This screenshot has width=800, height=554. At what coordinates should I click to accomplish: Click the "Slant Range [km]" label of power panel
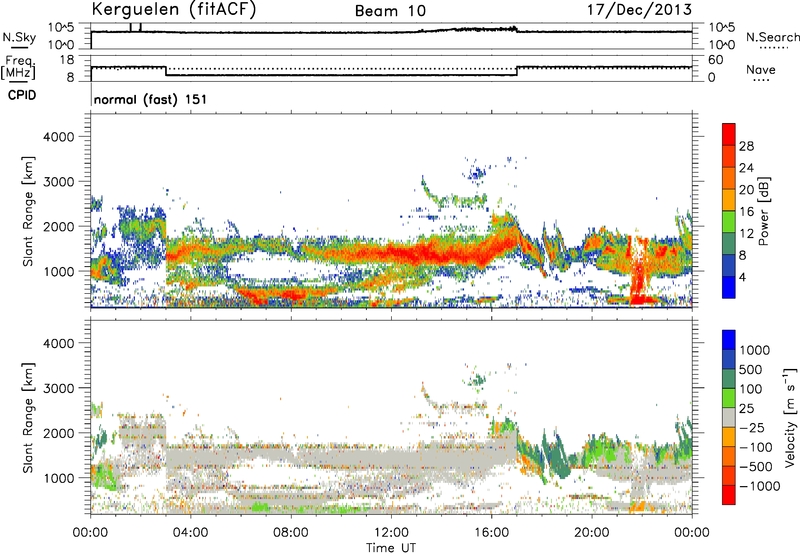(28, 212)
